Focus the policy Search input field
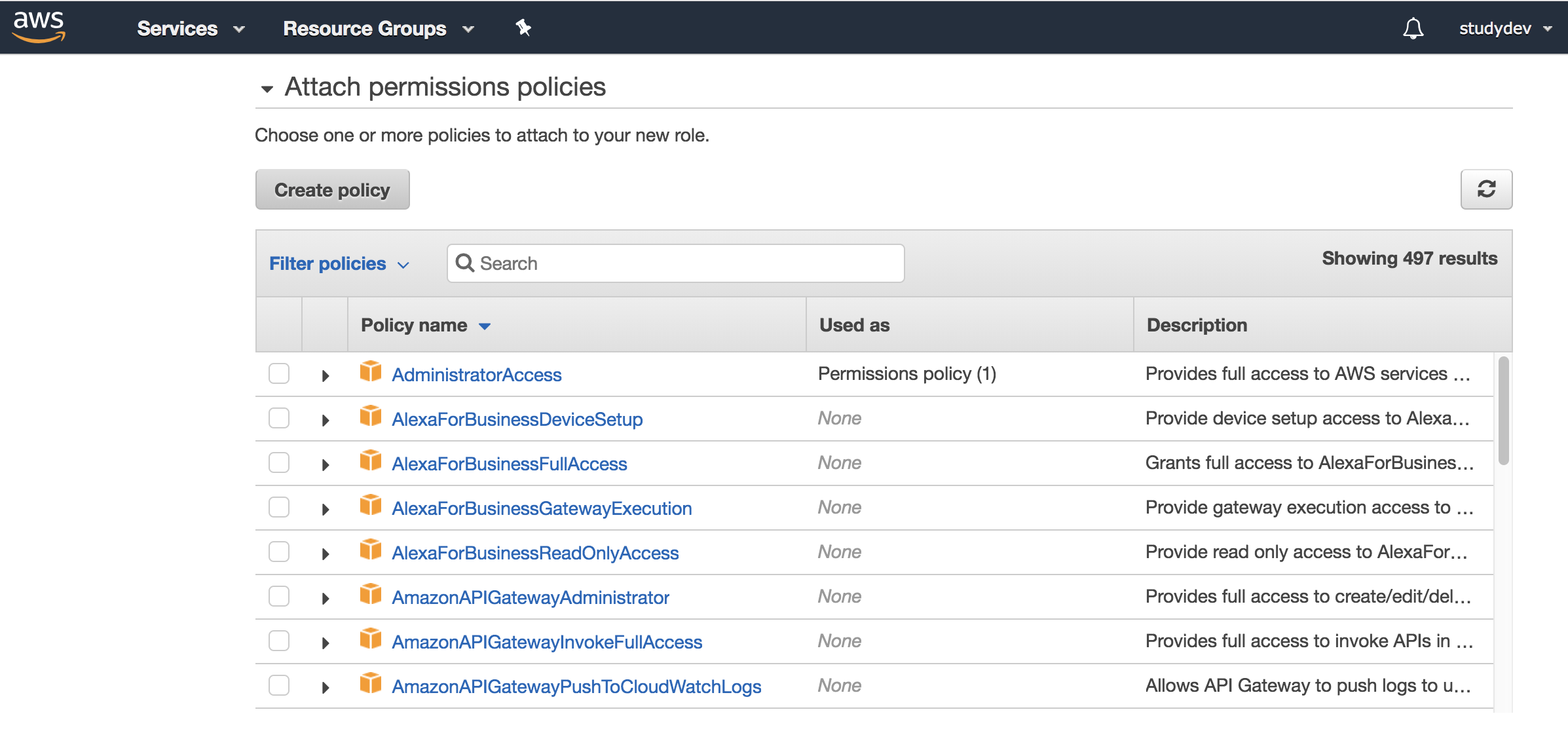The height and width of the screenshot is (735, 1568). 675,263
